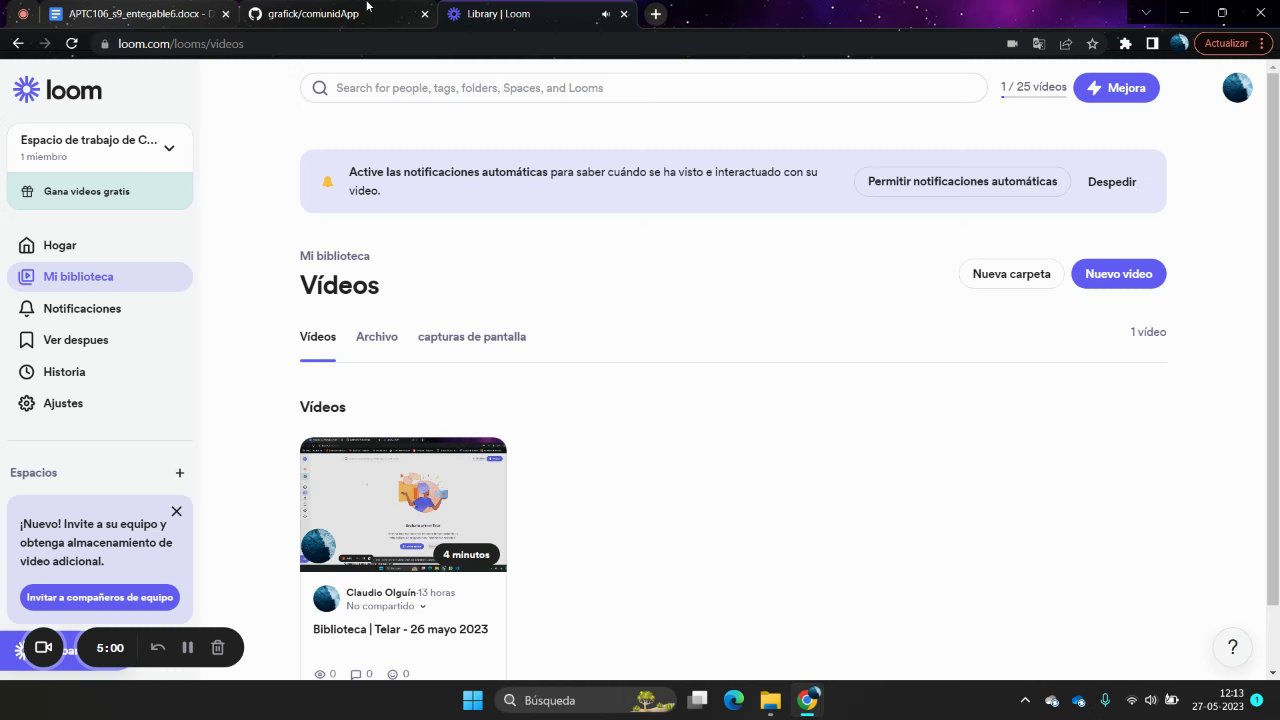Image resolution: width=1280 pixels, height=720 pixels.
Task: Click the search magnifier icon
Action: tap(320, 88)
